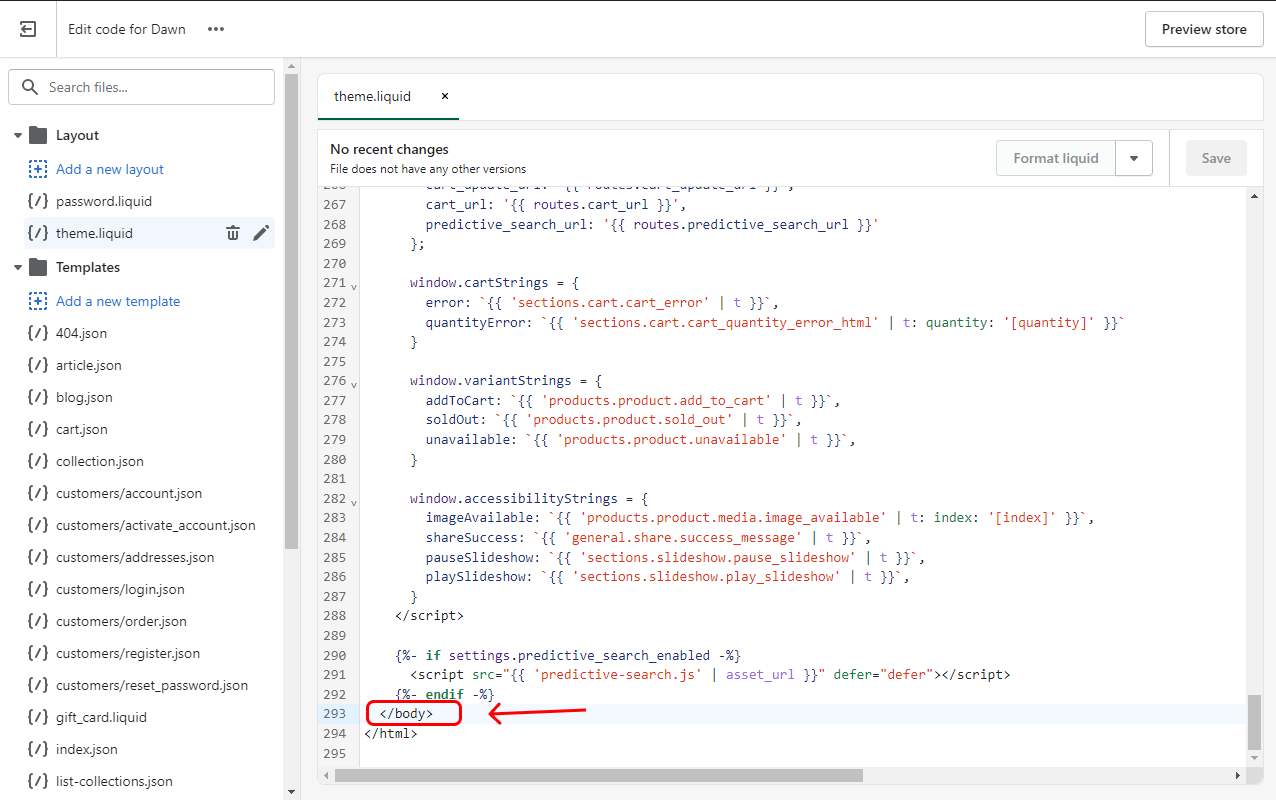Collapse the Layout folder
This screenshot has width=1276, height=800.
(x=18, y=135)
